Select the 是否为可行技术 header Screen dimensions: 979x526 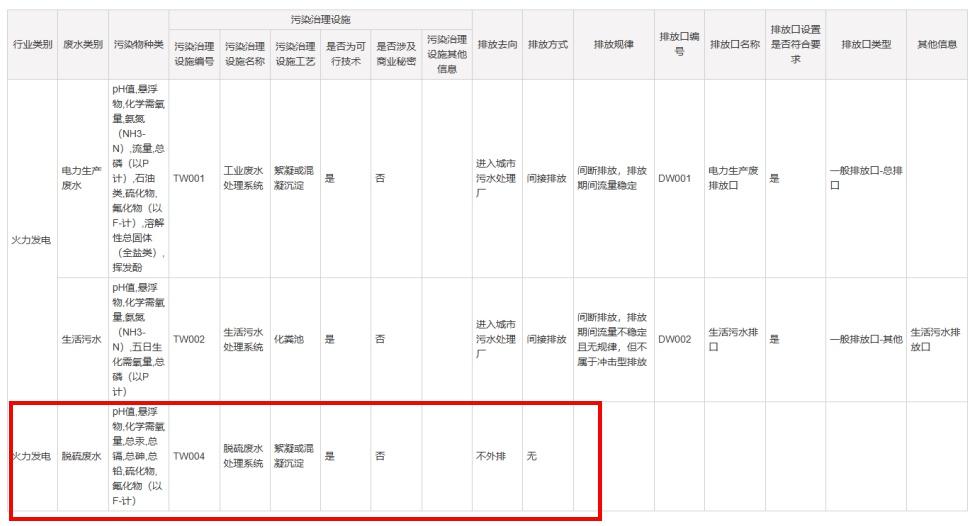click(346, 54)
